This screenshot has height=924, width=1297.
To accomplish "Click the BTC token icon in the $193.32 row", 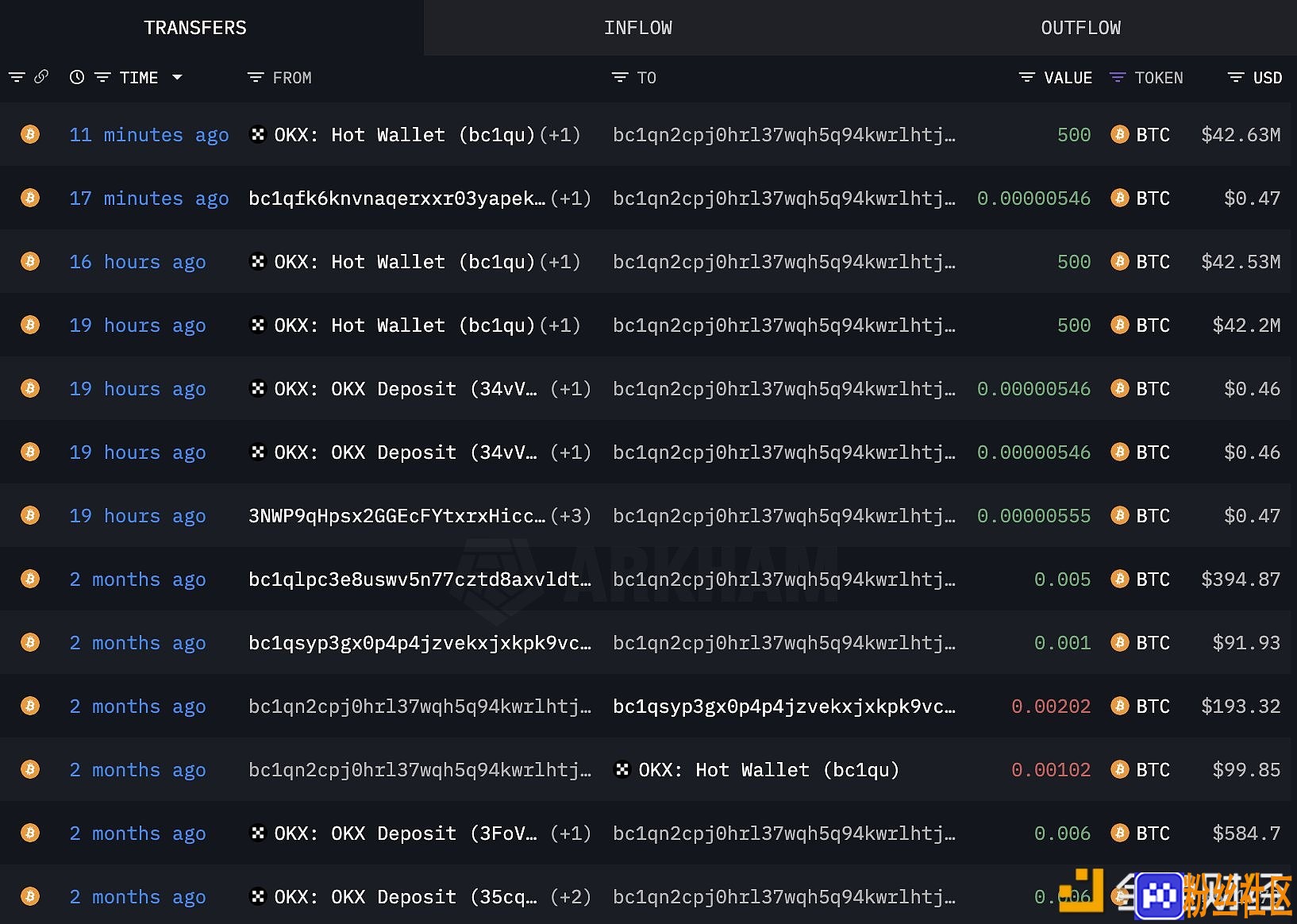I will [1120, 706].
